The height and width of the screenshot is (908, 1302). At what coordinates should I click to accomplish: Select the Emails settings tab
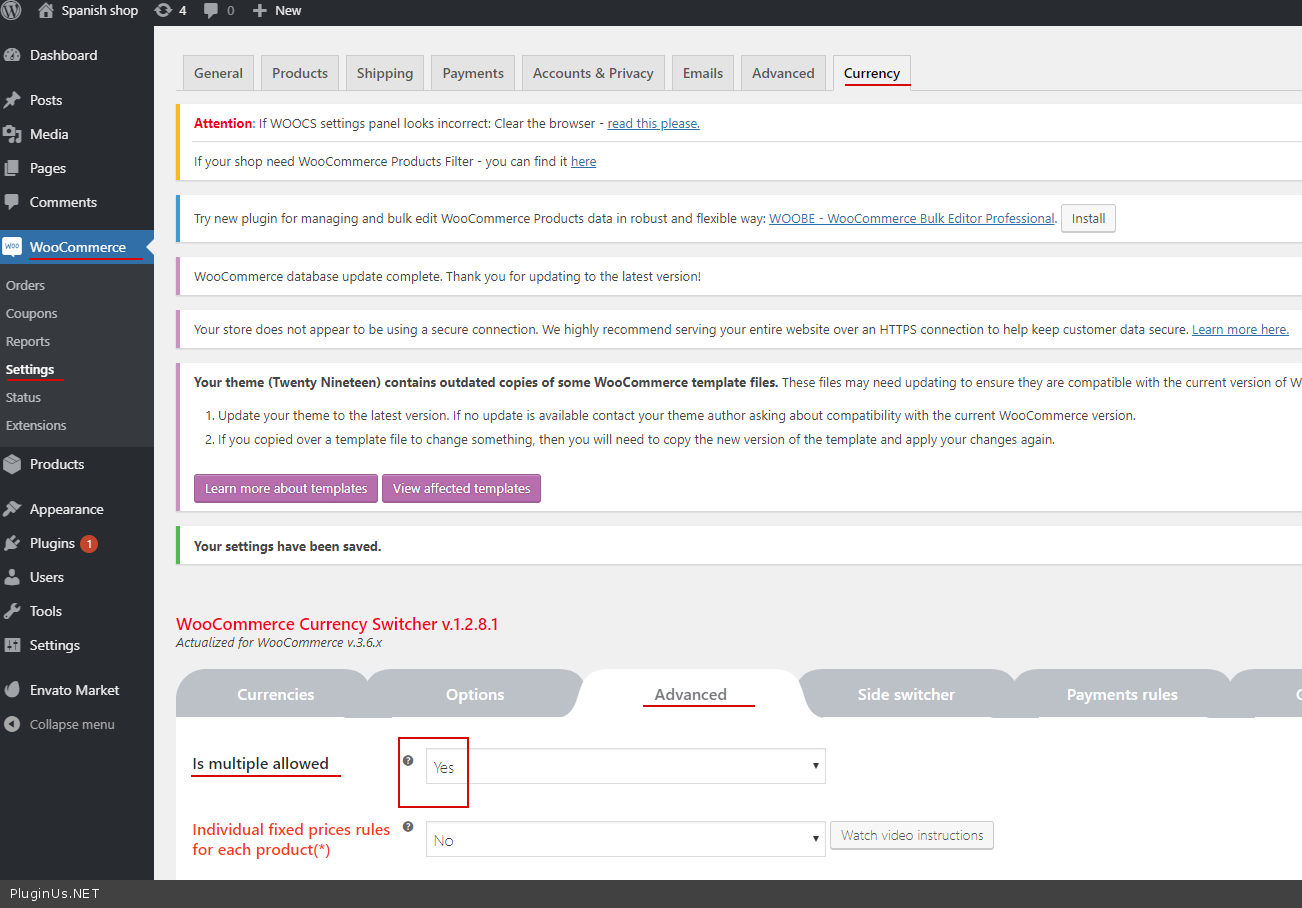[x=703, y=73]
